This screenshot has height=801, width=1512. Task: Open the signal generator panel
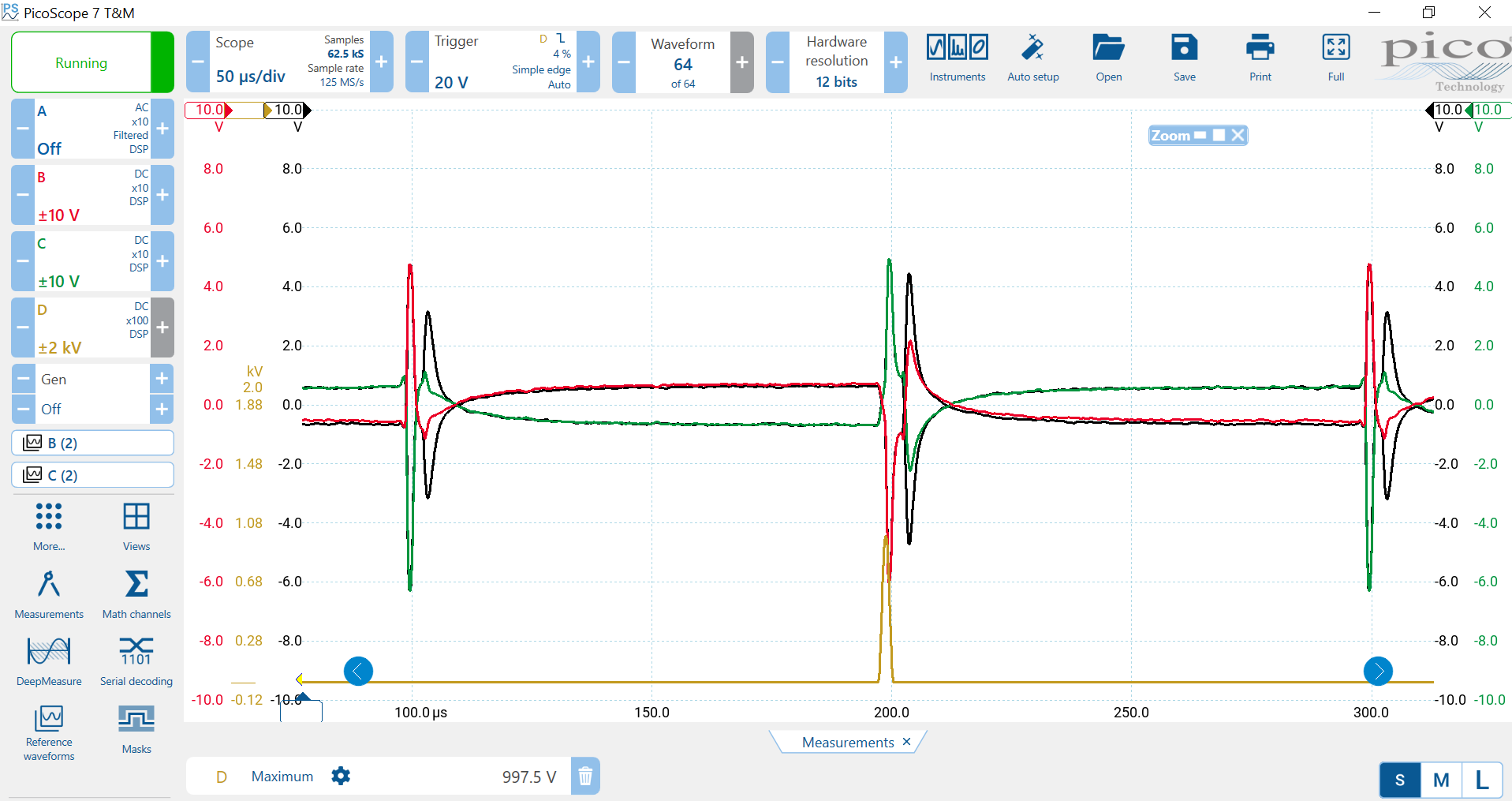pyautogui.click(x=92, y=379)
